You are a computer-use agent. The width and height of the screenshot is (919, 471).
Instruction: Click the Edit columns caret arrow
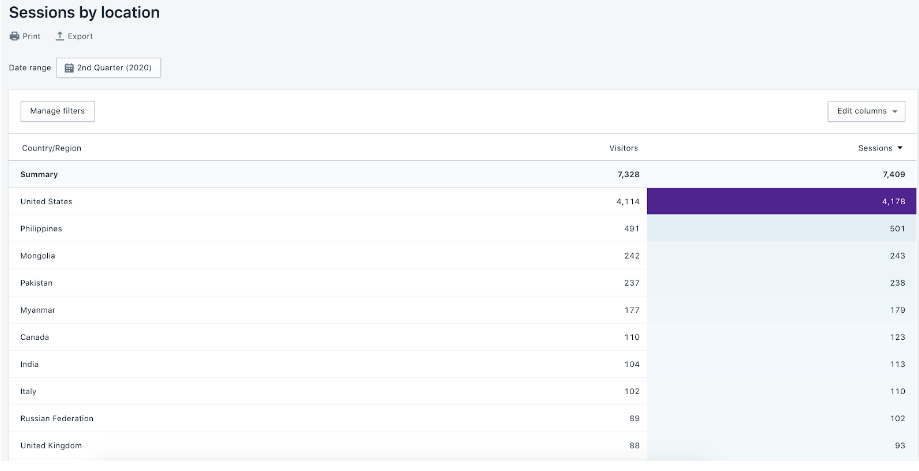pyautogui.click(x=895, y=111)
